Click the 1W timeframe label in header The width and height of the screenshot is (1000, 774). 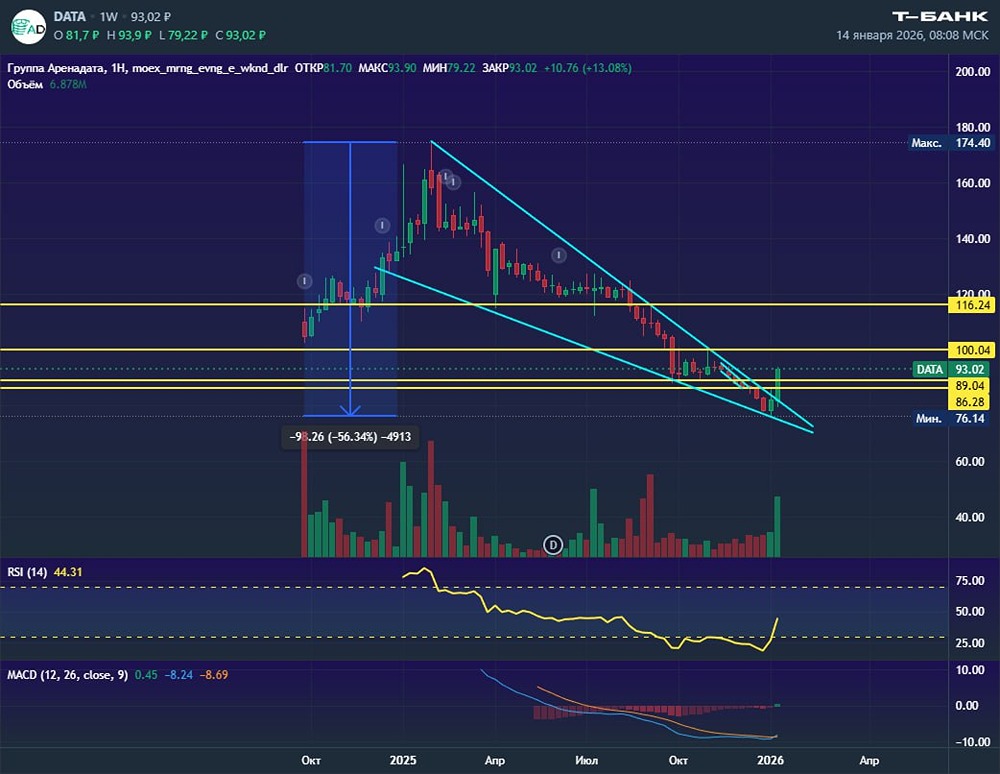(x=108, y=17)
